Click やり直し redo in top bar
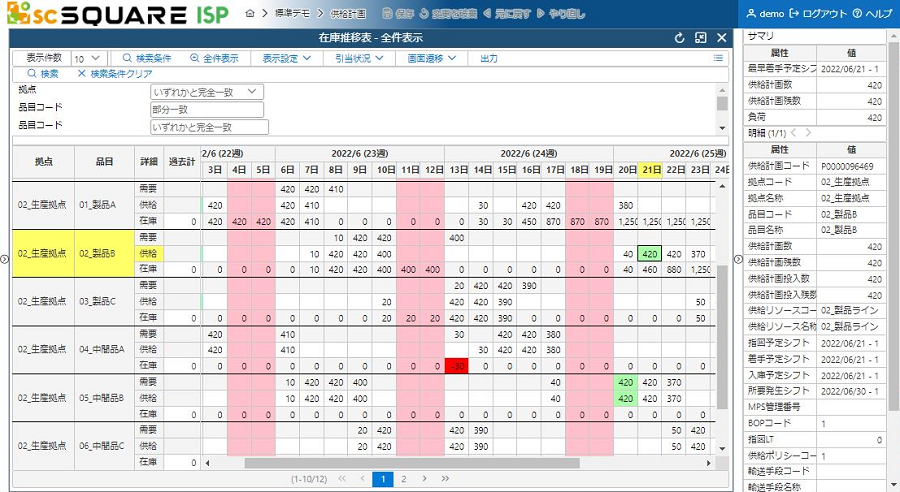 [x=541, y=14]
